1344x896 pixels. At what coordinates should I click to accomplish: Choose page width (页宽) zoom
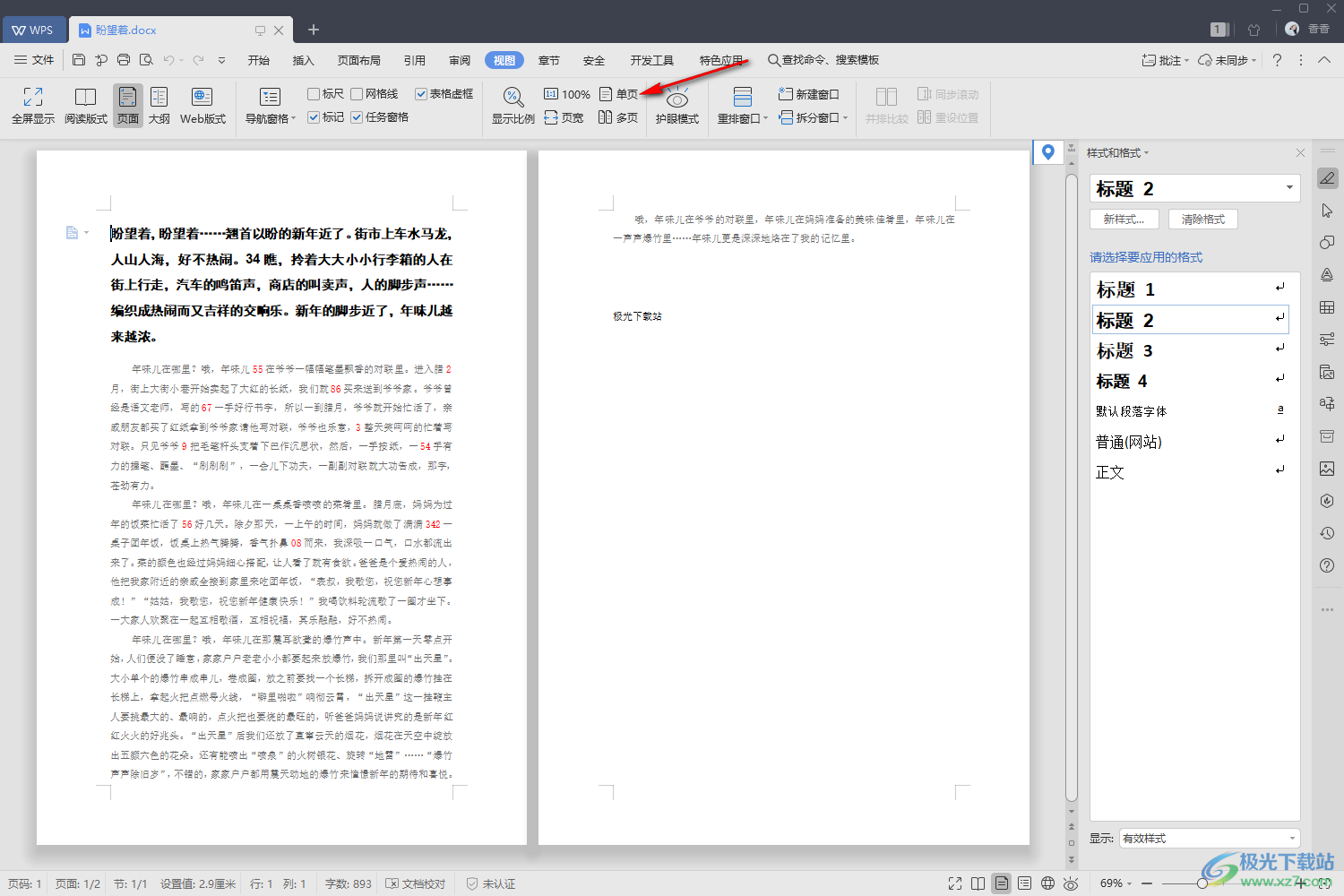pos(564,117)
